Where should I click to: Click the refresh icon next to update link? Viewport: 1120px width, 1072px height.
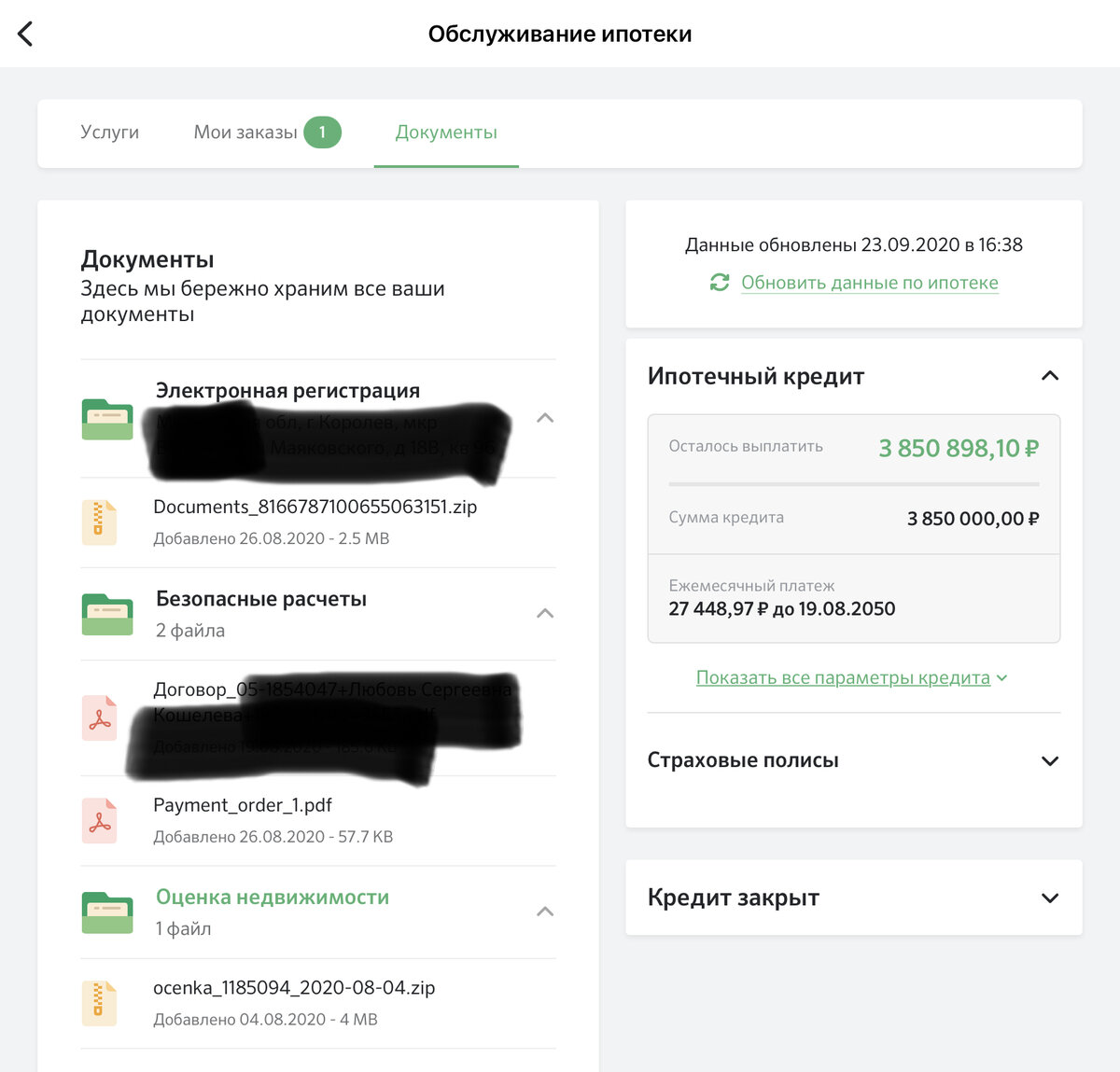719,282
